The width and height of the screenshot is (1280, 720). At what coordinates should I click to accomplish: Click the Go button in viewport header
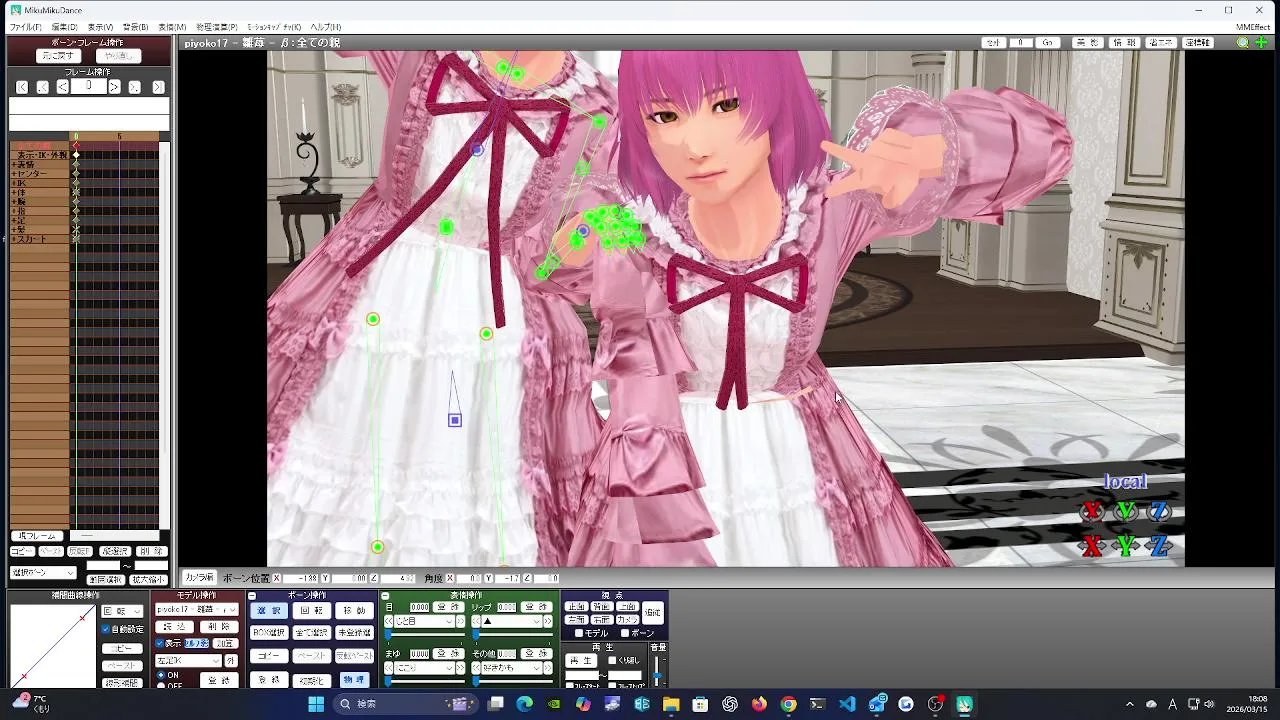coord(1047,43)
